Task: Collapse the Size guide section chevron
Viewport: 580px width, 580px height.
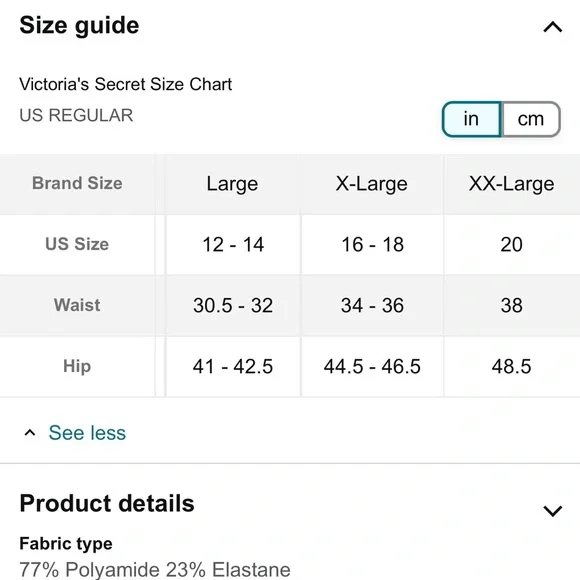Action: point(552,27)
